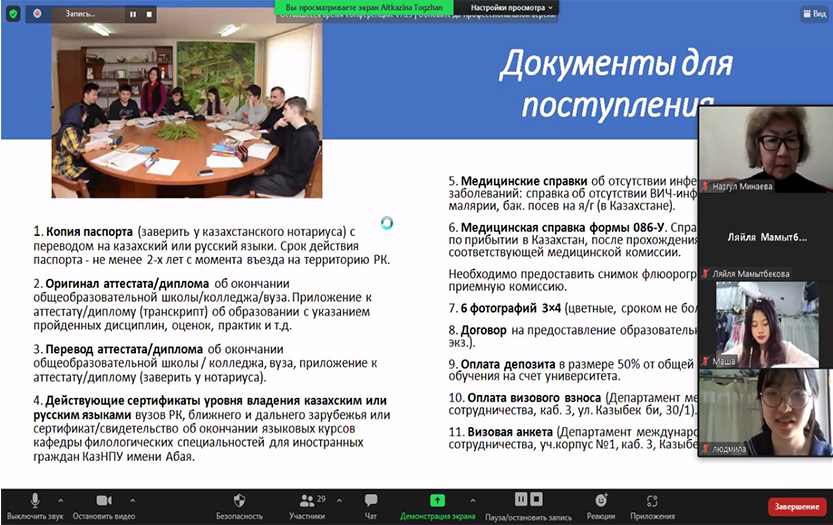Click the green Демонстрация экрана share button
The width and height of the screenshot is (833, 525).
437,503
